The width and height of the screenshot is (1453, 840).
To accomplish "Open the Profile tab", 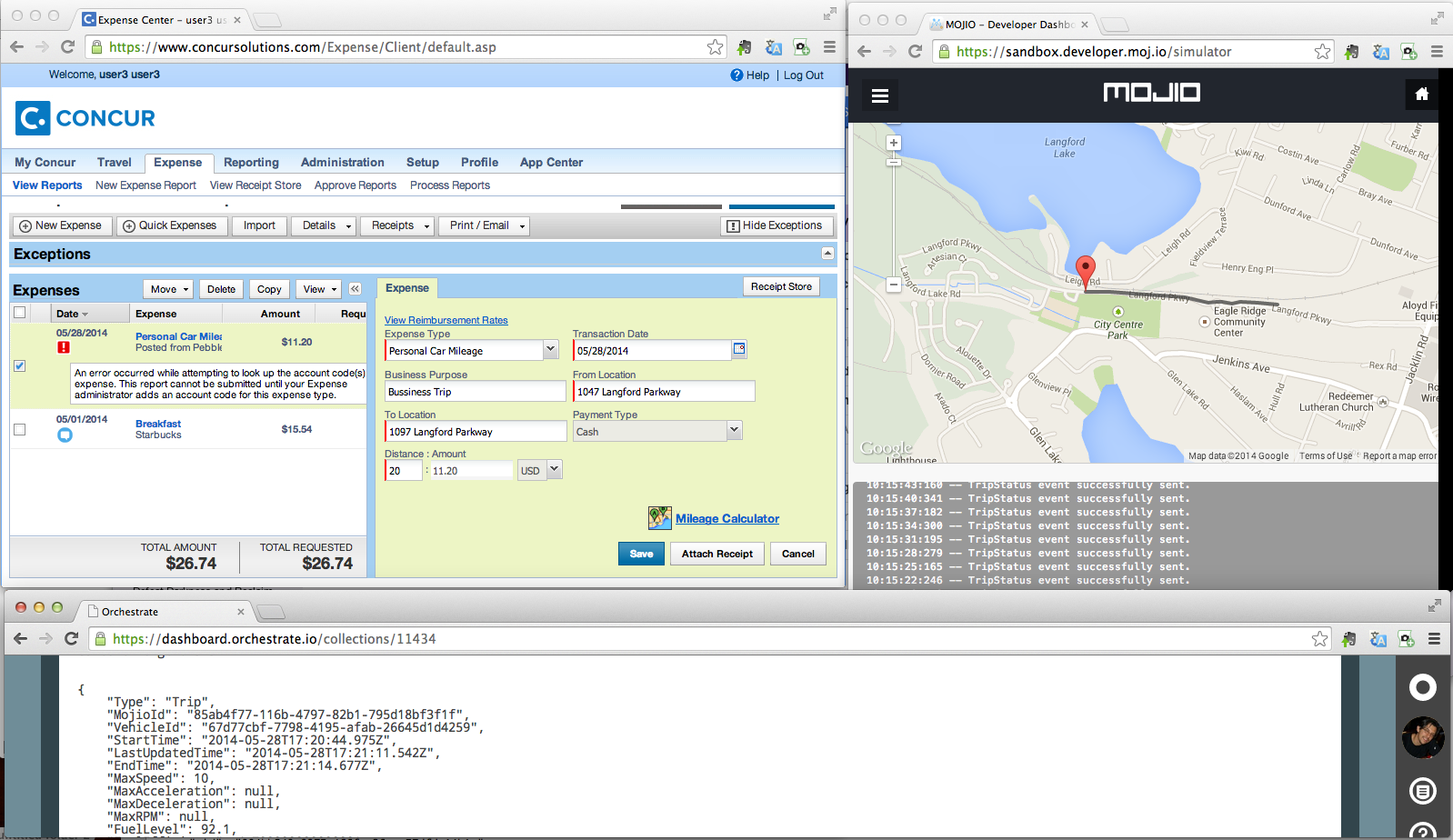I will (x=479, y=163).
